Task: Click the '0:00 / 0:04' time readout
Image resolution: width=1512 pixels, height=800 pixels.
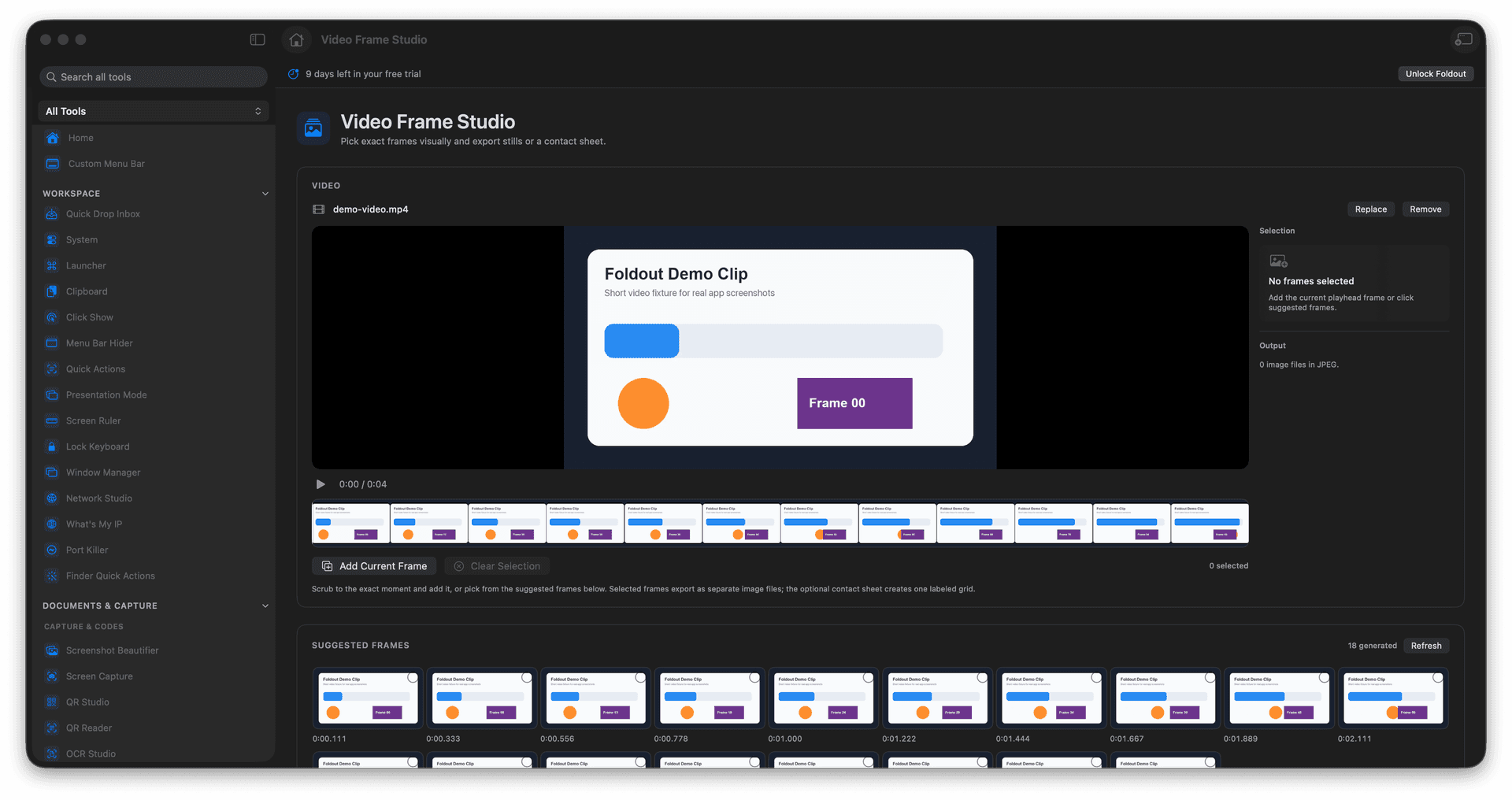Action: click(x=363, y=484)
